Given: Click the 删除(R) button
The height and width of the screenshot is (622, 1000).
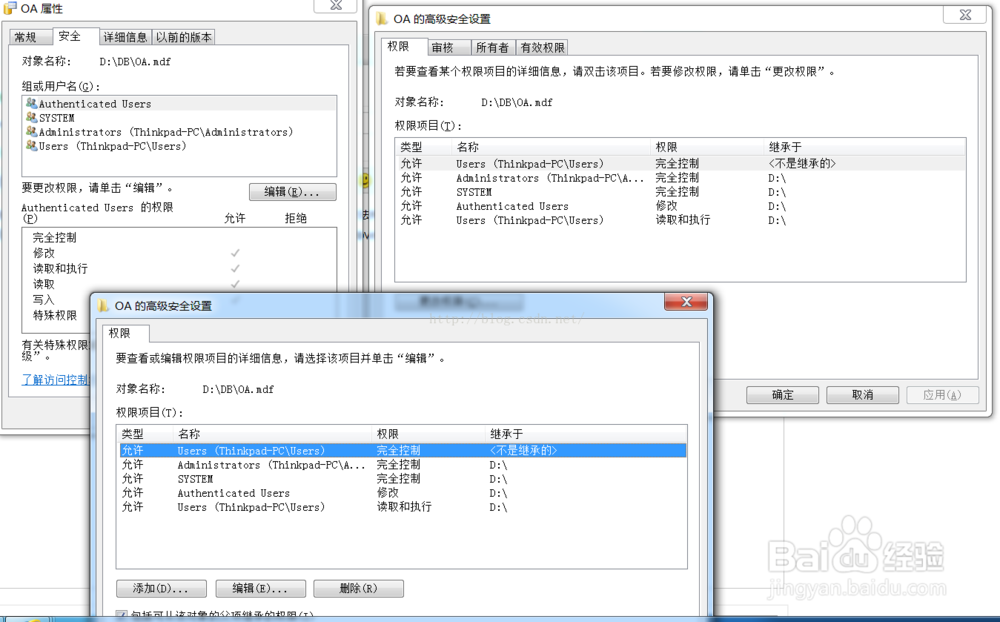Looking at the screenshot, I should (x=358, y=588).
